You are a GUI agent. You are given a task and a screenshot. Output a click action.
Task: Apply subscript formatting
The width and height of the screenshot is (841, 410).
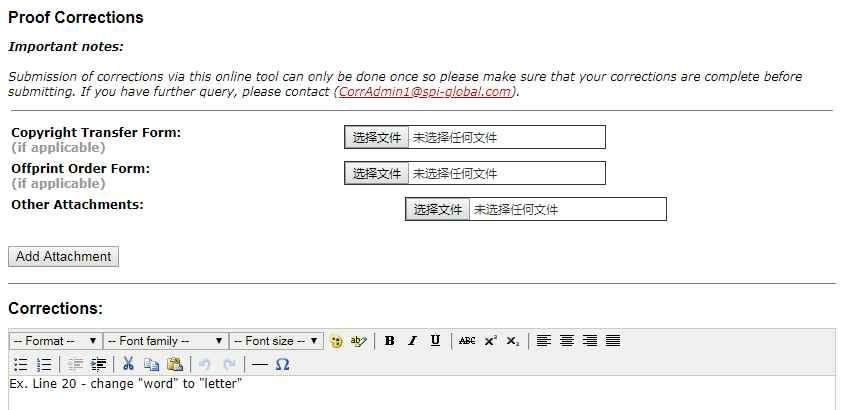pyautogui.click(x=513, y=341)
